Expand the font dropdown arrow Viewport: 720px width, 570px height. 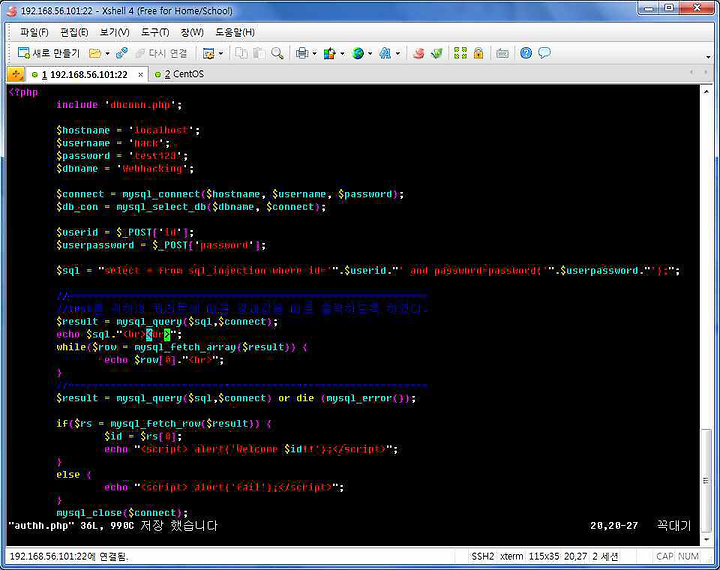(398, 54)
